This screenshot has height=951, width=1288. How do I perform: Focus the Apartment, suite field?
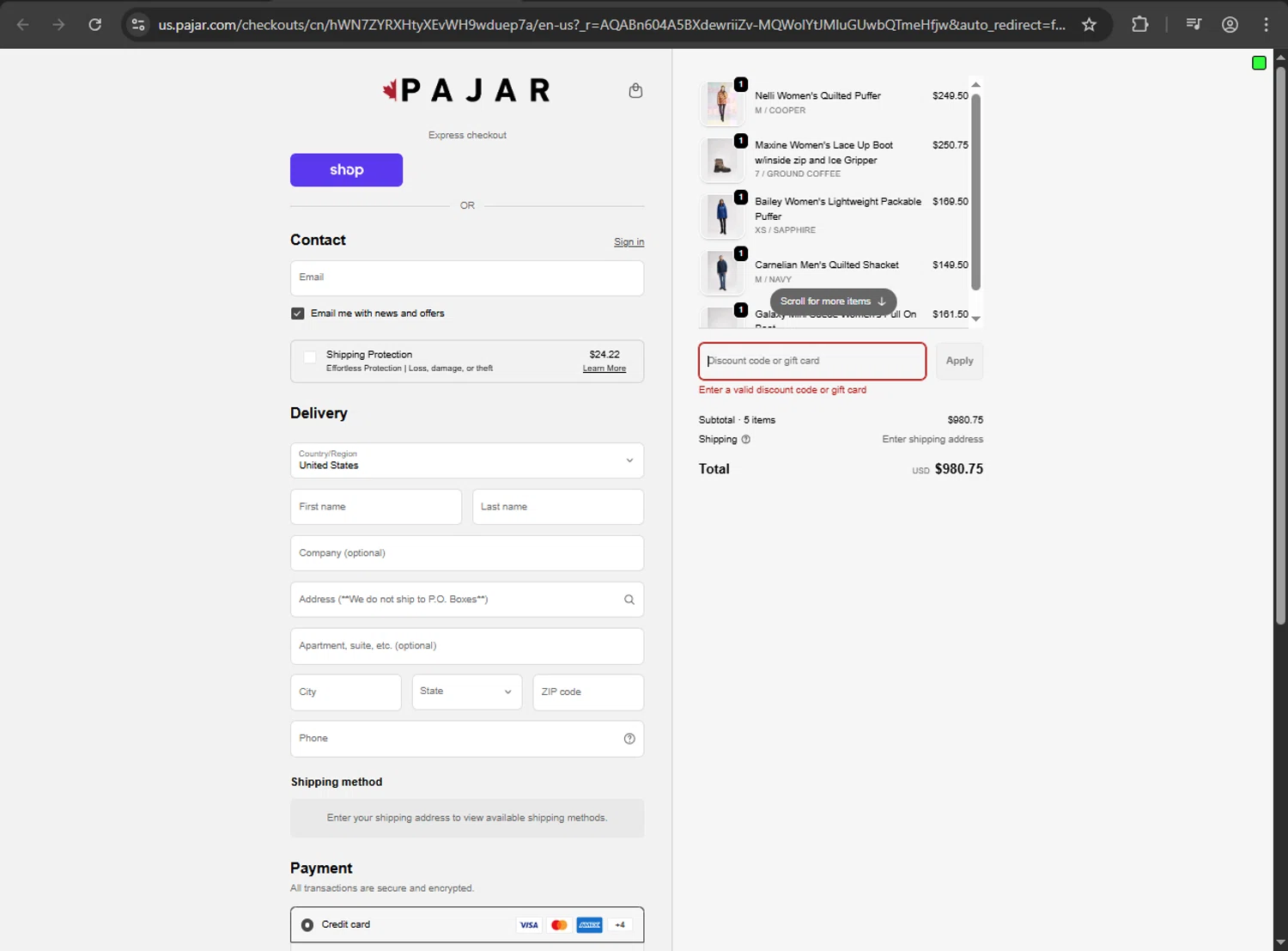point(467,646)
